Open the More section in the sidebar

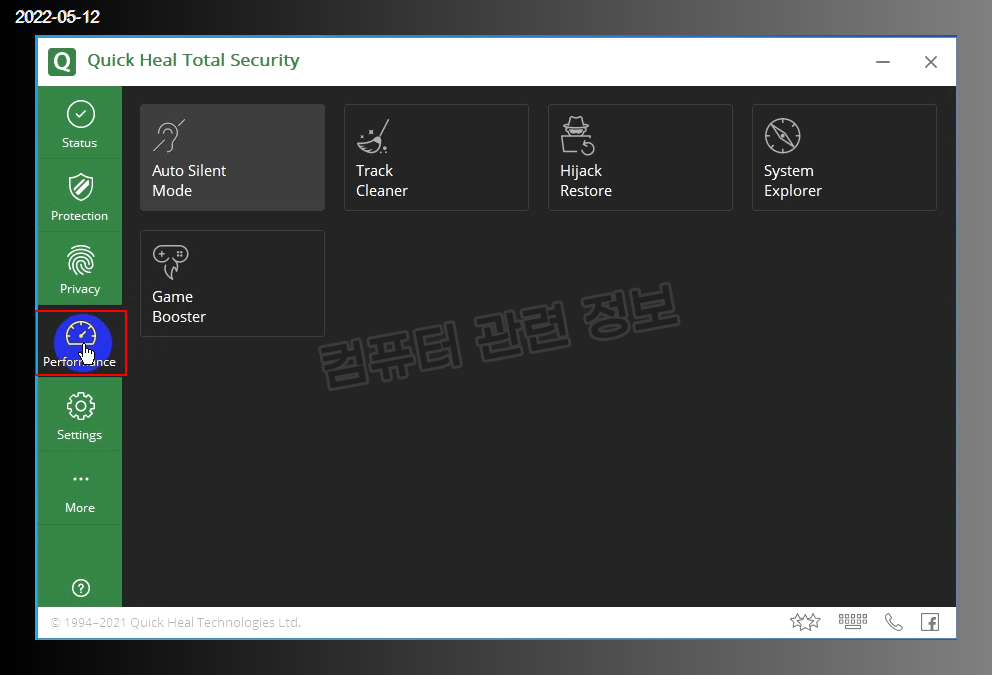click(80, 488)
